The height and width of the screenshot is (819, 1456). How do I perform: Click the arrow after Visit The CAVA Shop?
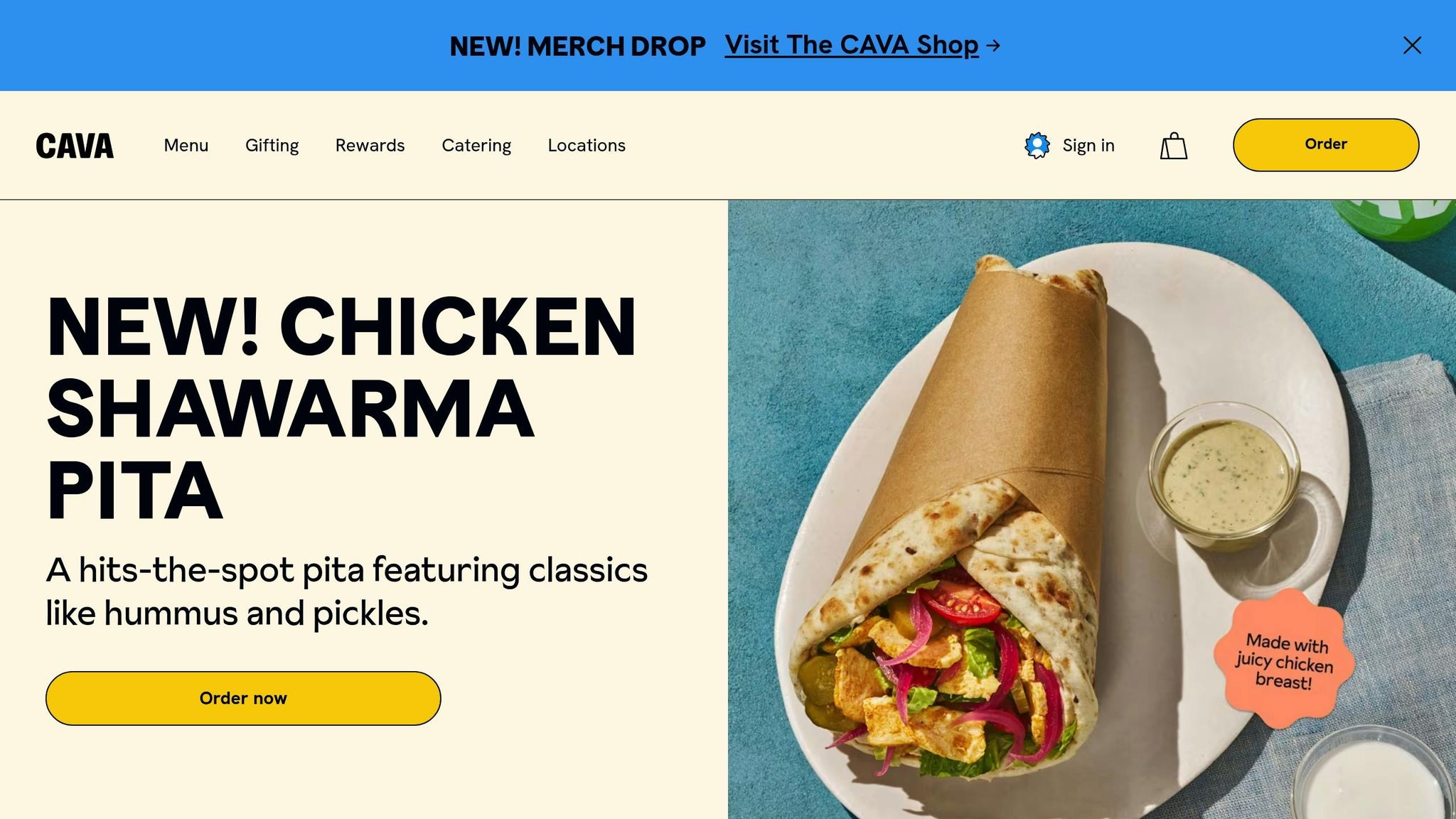(x=994, y=45)
